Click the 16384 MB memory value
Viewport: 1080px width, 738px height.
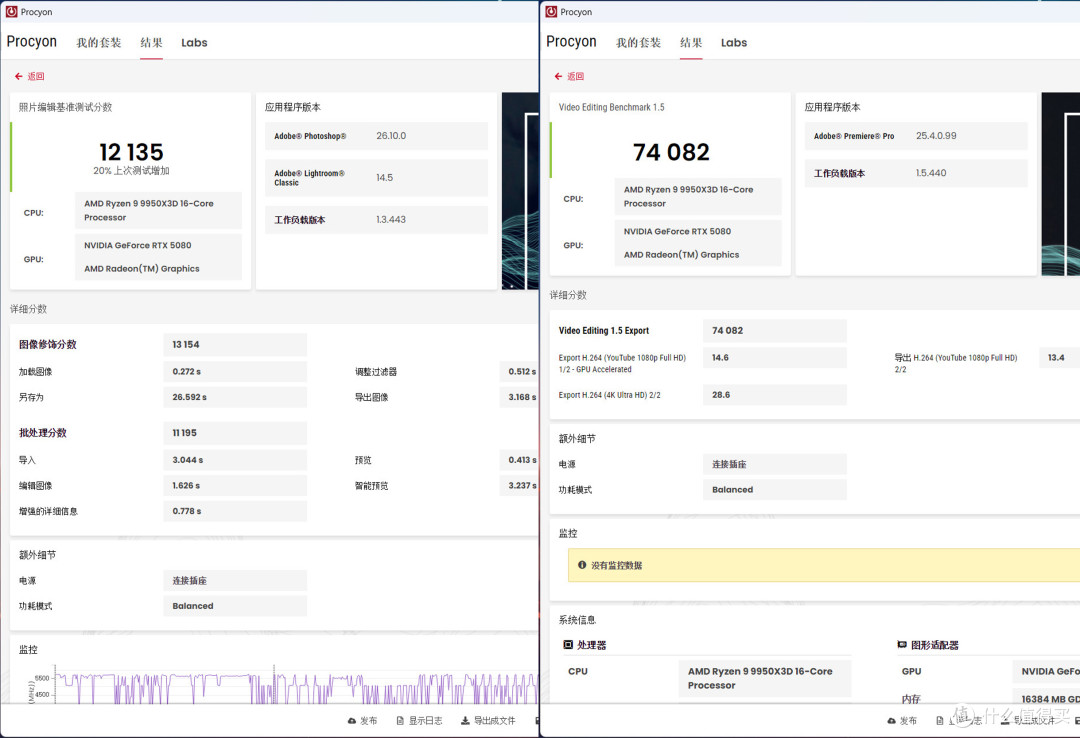[1046, 699]
